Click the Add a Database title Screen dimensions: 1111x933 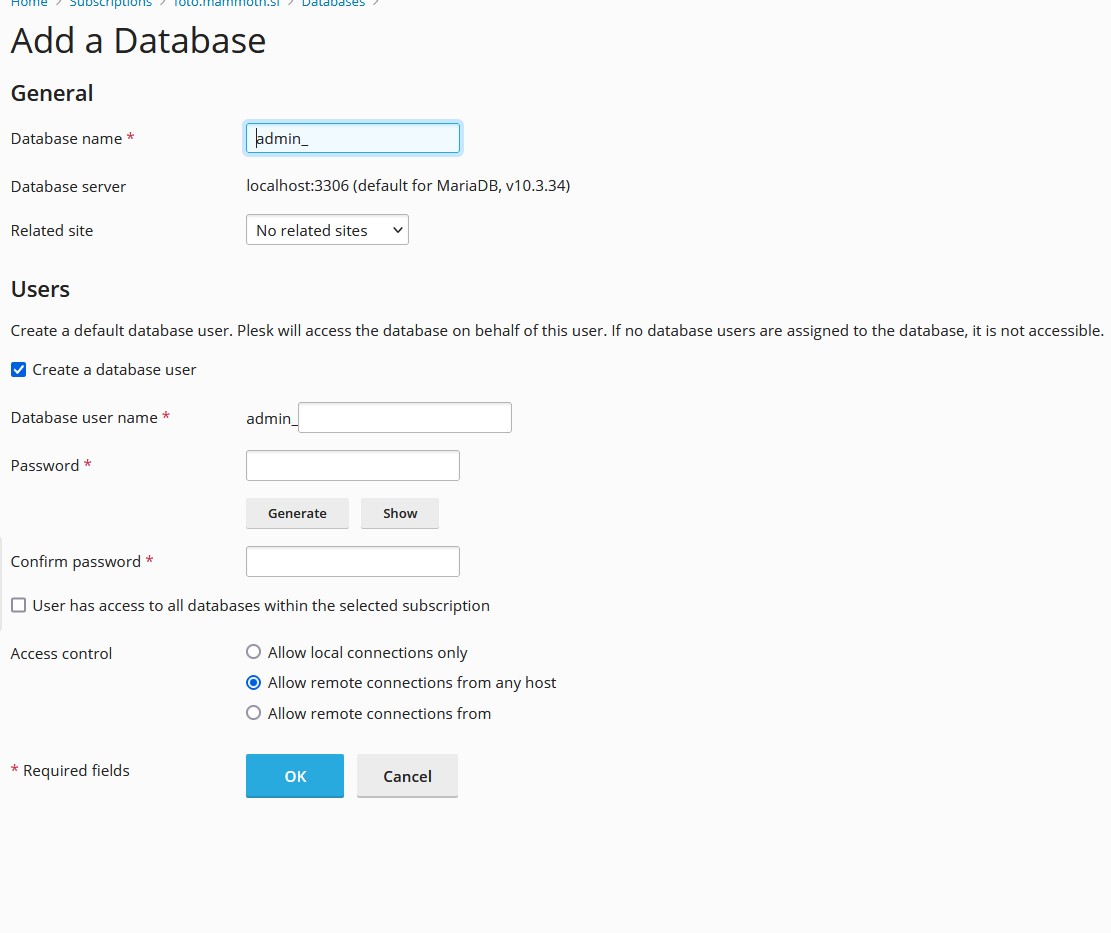(x=138, y=40)
